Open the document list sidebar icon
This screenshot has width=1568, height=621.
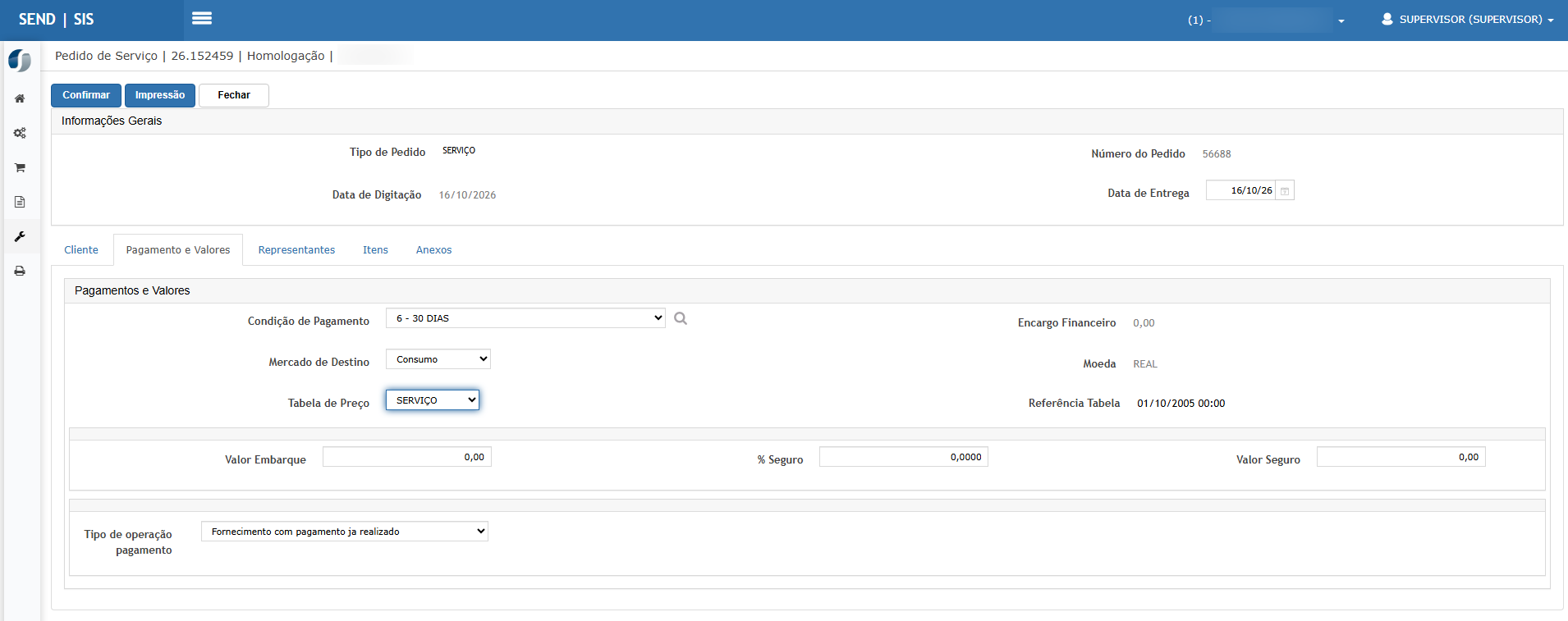[x=20, y=202]
